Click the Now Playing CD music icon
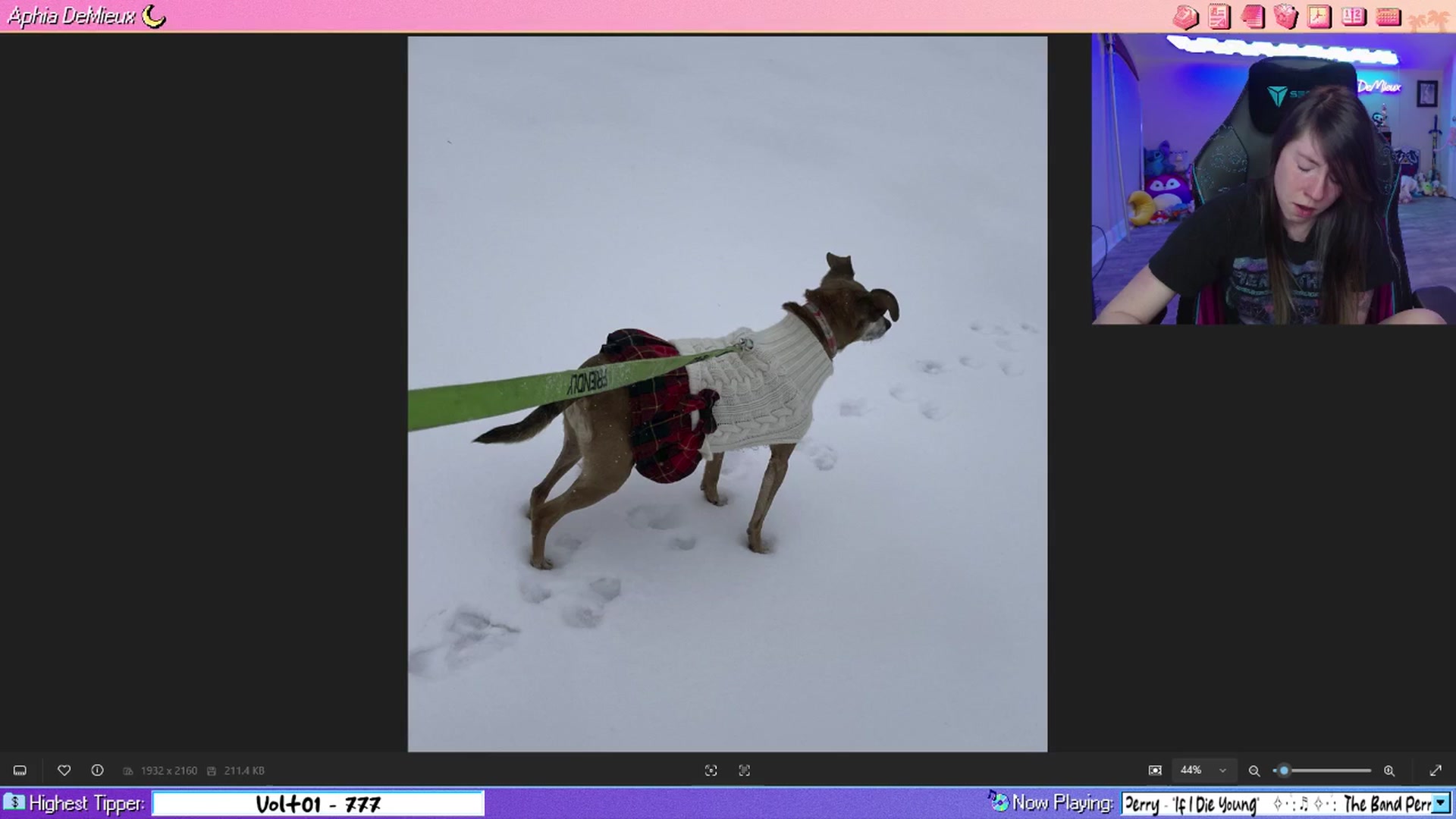The image size is (1456, 819). pos(998,801)
